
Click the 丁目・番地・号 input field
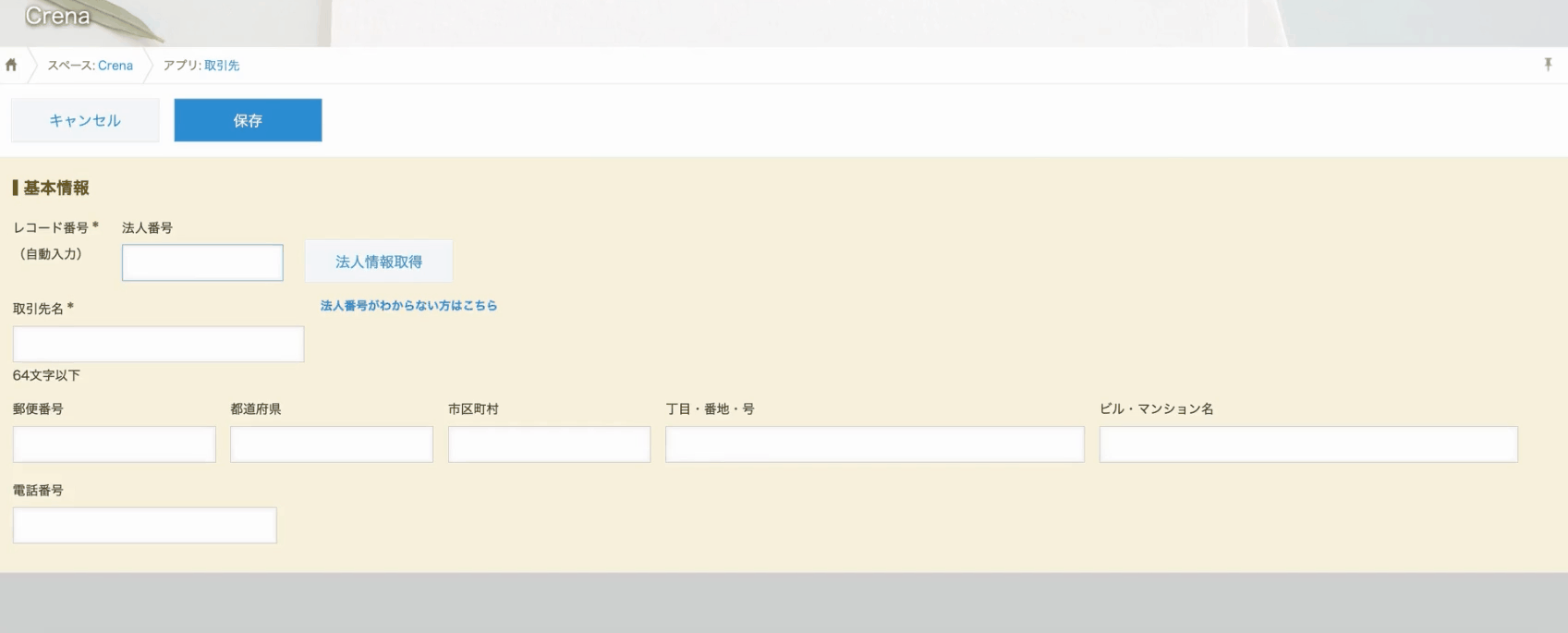874,444
